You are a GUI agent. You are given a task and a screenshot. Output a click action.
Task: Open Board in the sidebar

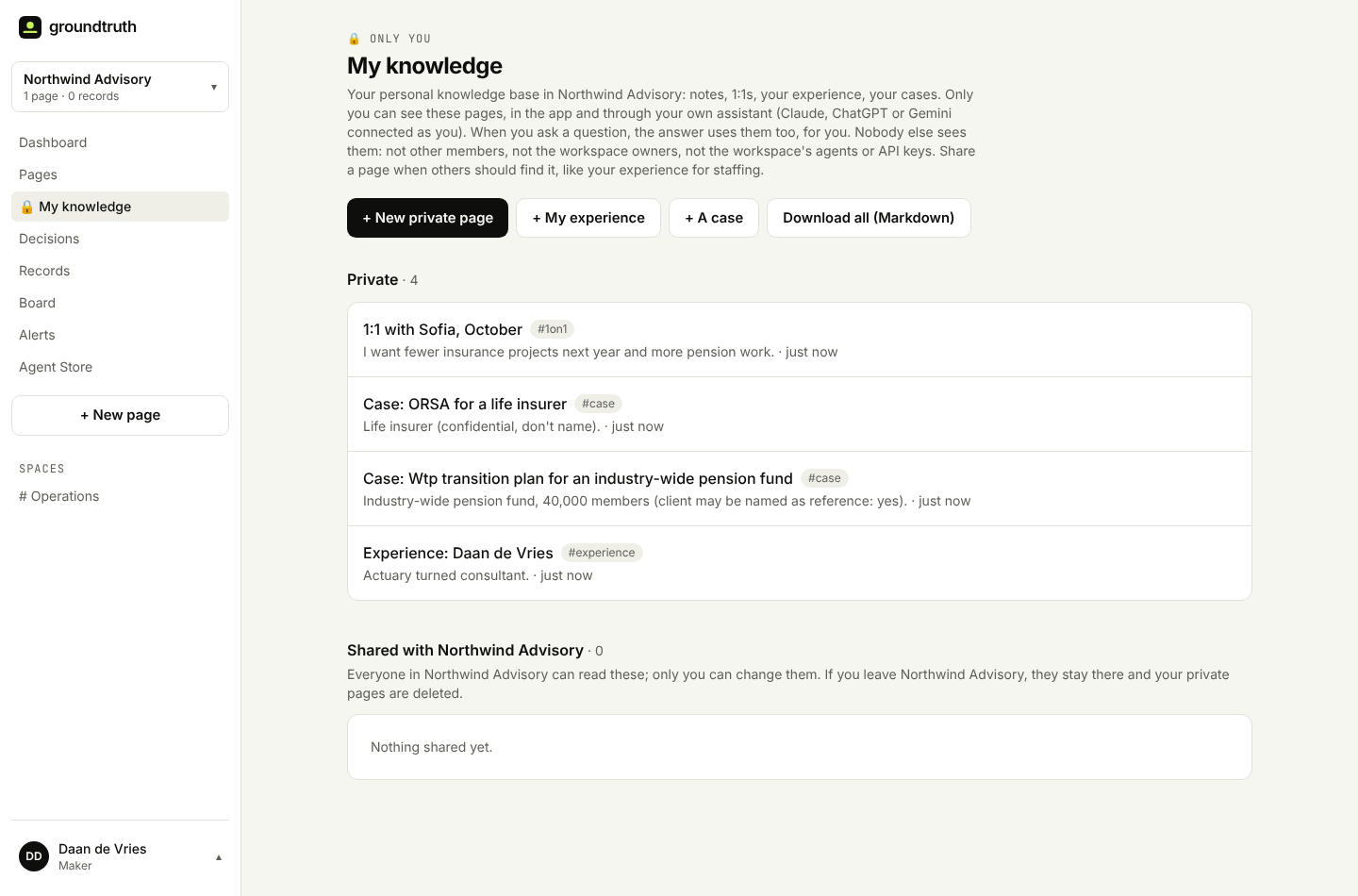click(120, 303)
